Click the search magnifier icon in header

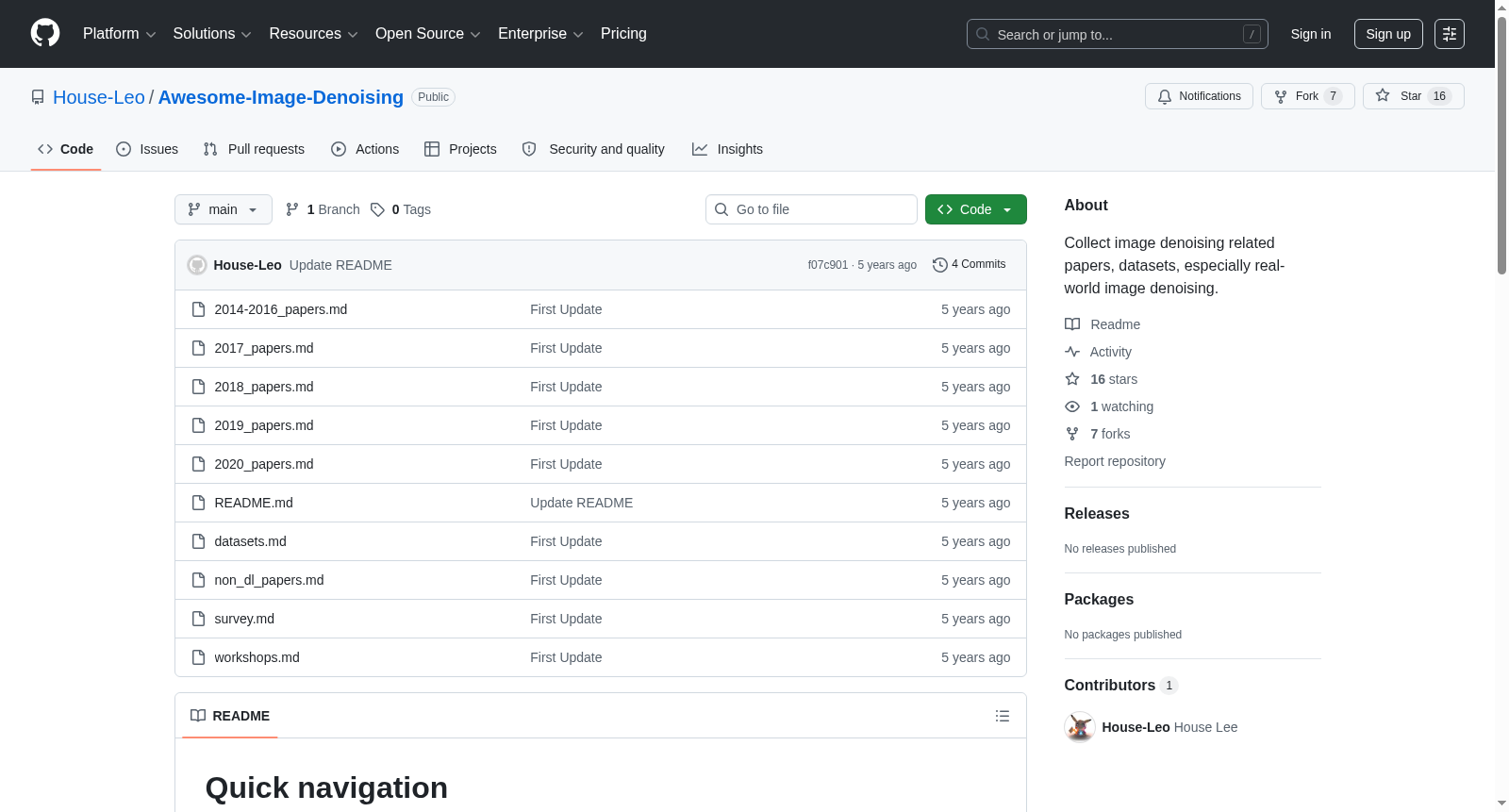point(983,34)
